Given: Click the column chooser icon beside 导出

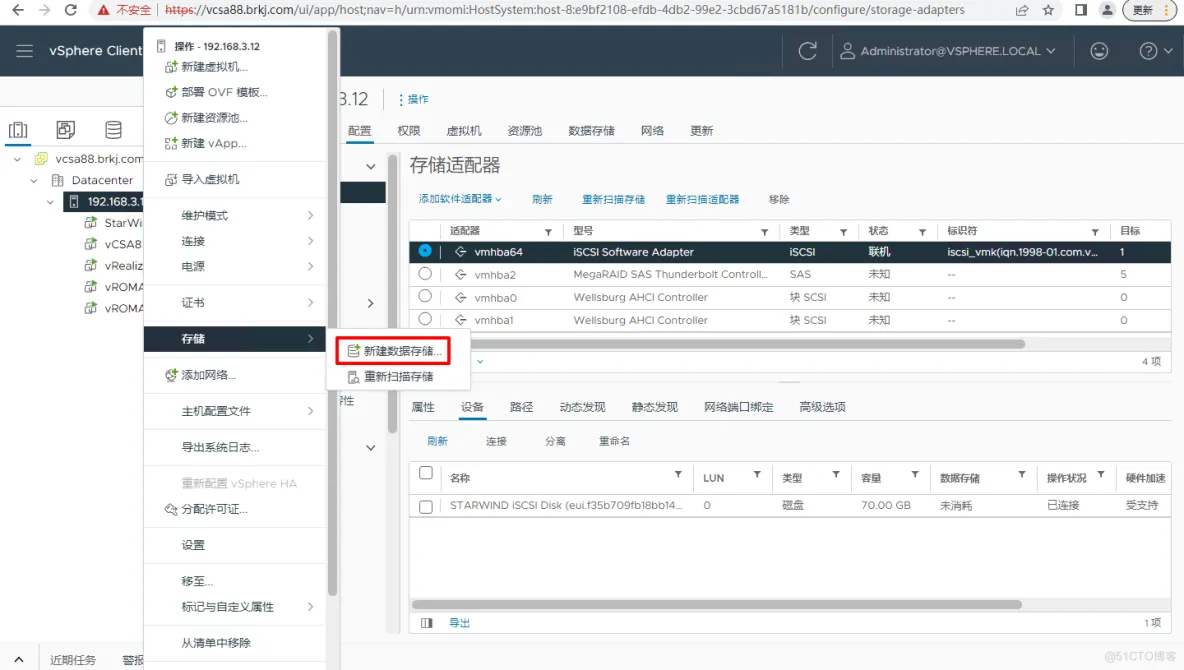Looking at the screenshot, I should [x=427, y=622].
